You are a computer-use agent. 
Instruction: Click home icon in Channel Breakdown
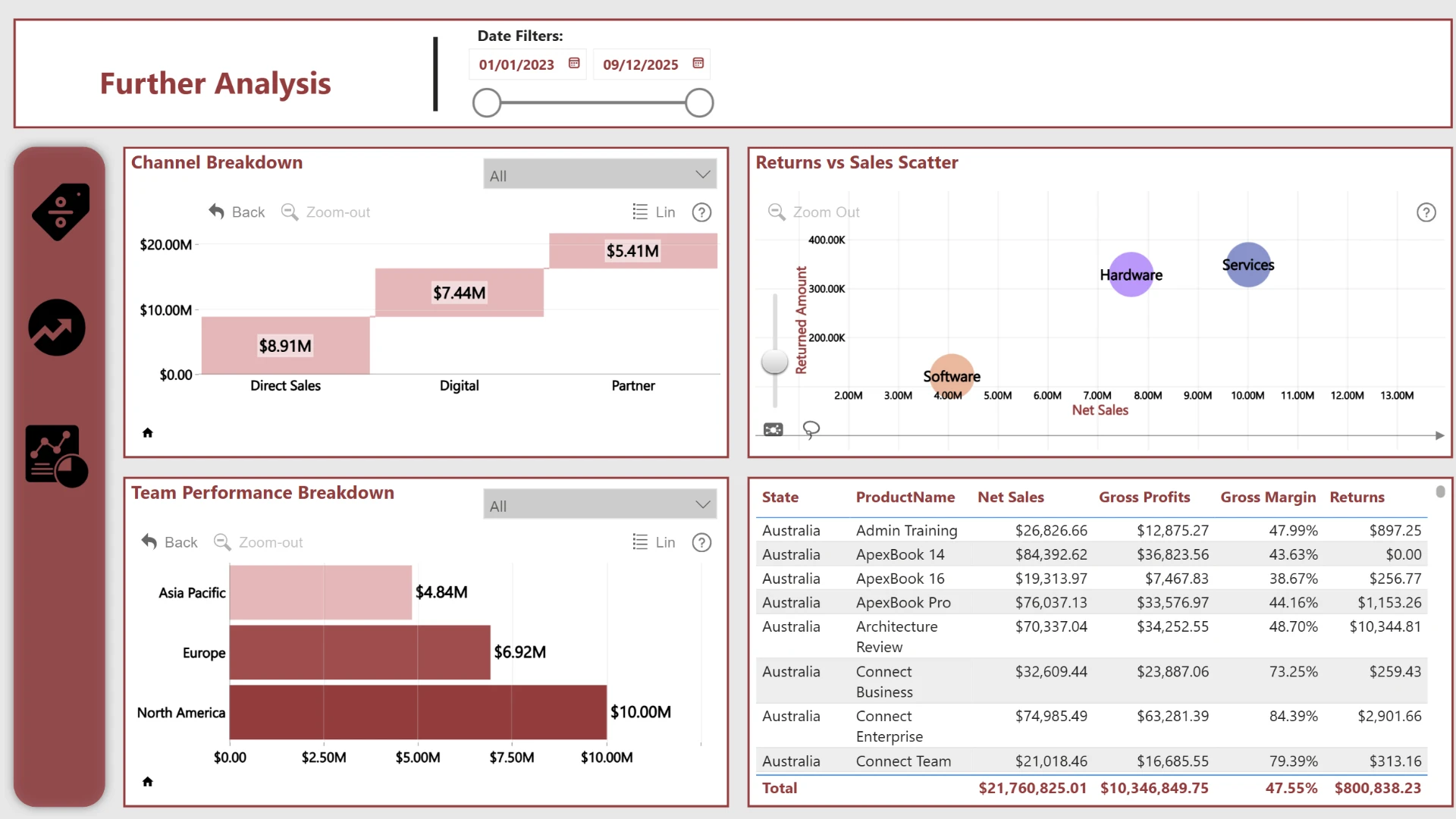pos(148,432)
